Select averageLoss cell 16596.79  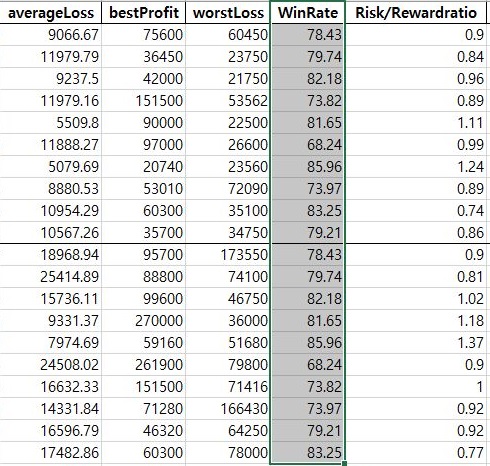pyautogui.click(x=51, y=431)
